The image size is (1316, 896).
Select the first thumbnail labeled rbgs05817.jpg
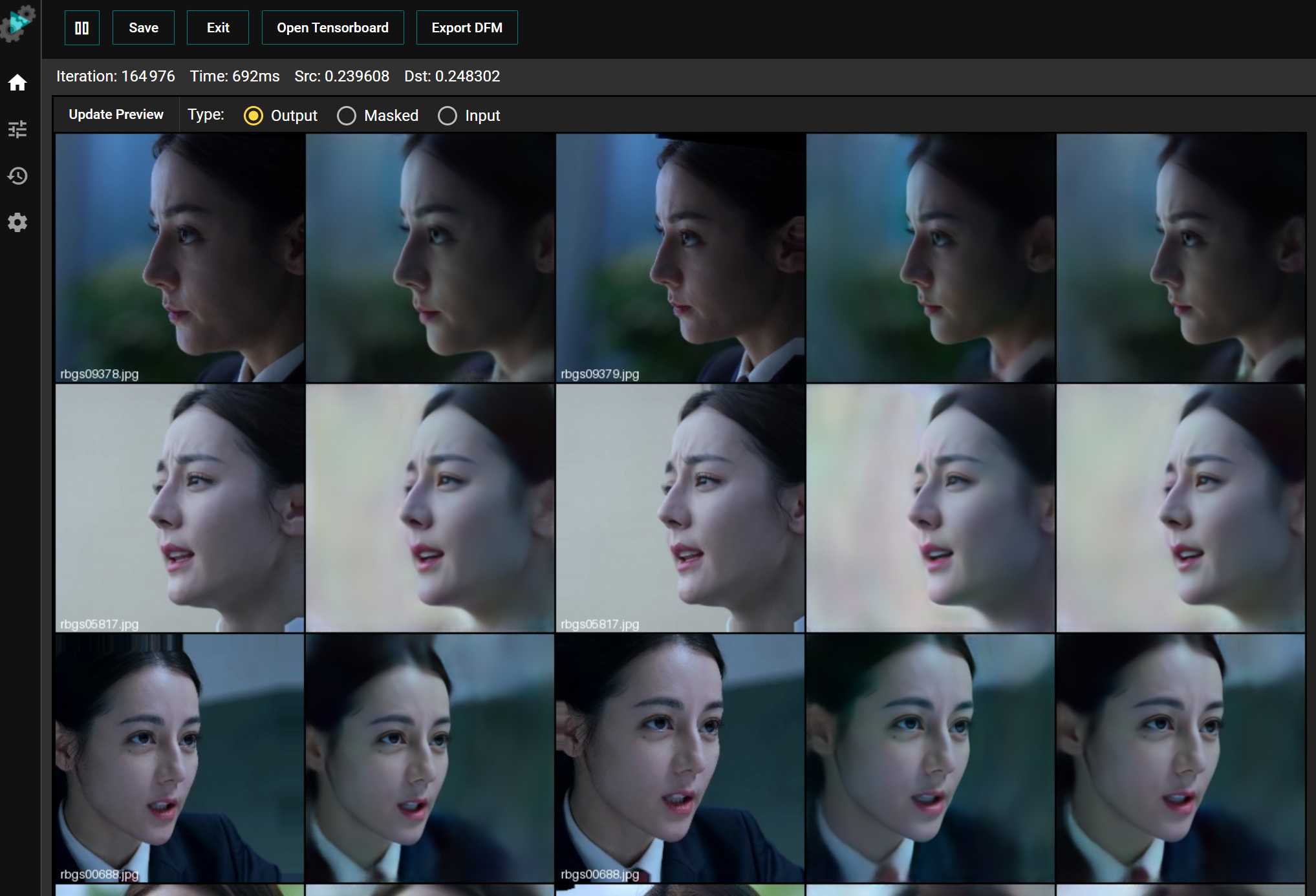(180, 507)
